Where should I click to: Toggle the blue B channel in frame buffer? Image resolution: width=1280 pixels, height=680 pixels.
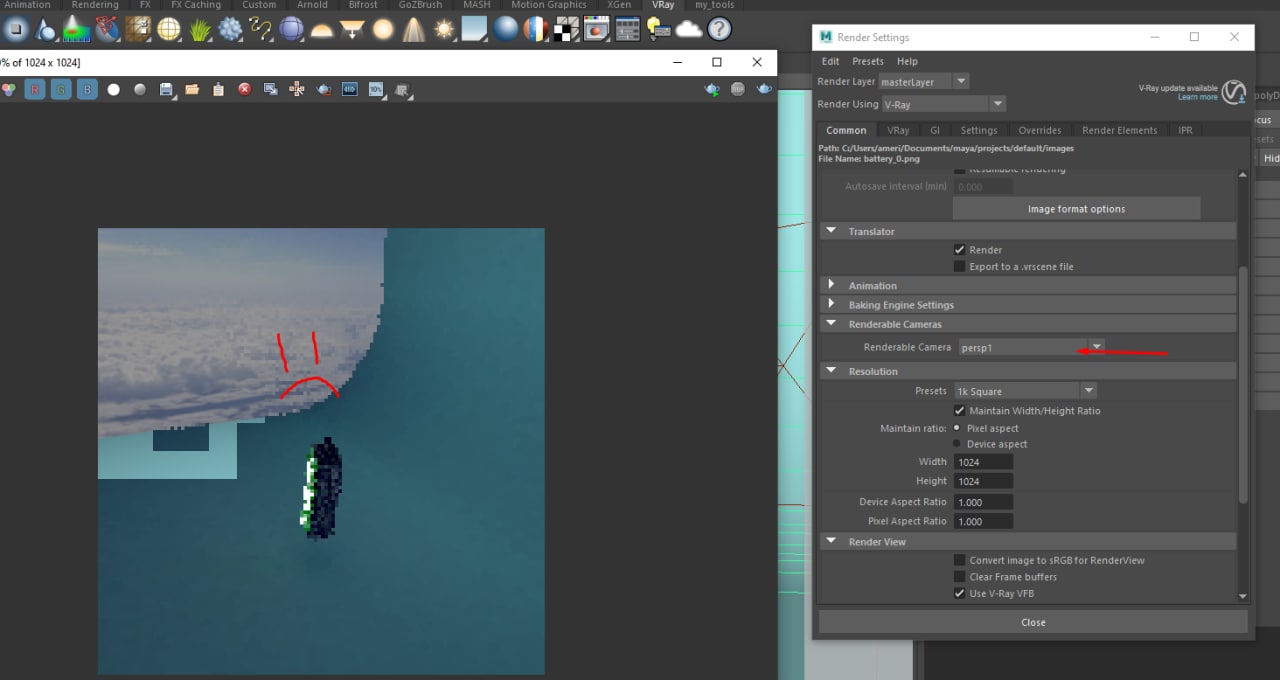pos(88,89)
